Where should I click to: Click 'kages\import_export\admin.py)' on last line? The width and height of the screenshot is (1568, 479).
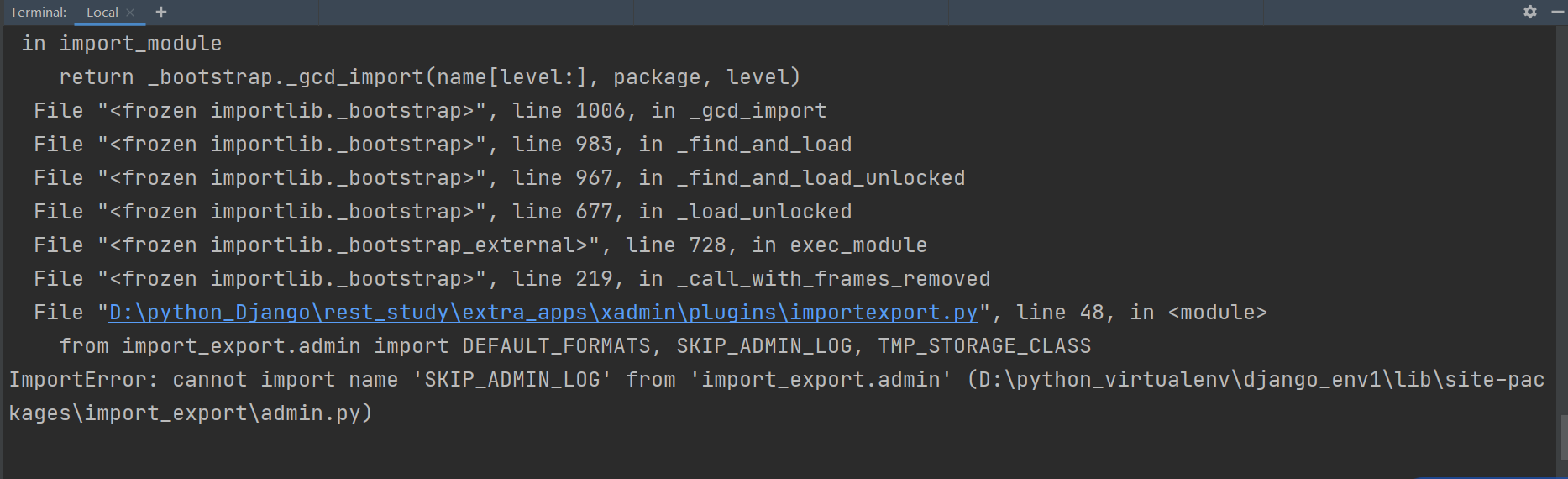[191, 413]
